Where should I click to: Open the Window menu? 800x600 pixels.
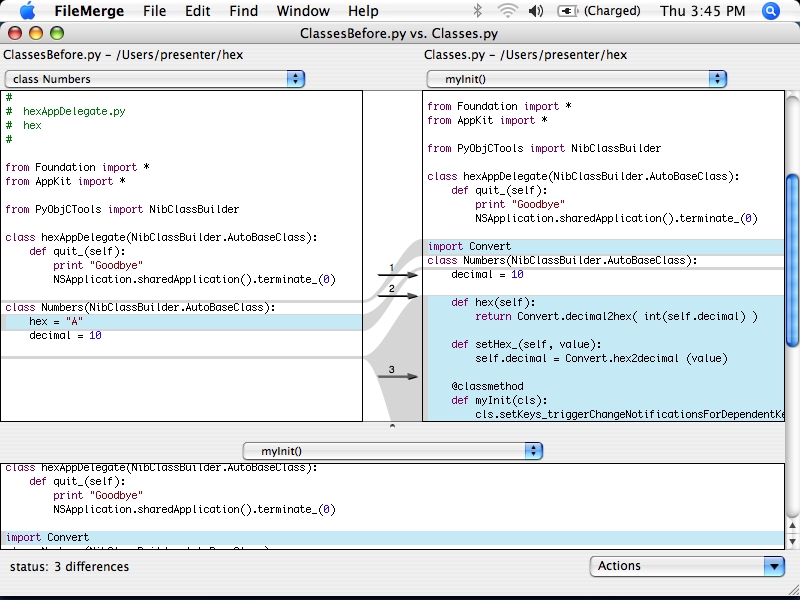(303, 11)
